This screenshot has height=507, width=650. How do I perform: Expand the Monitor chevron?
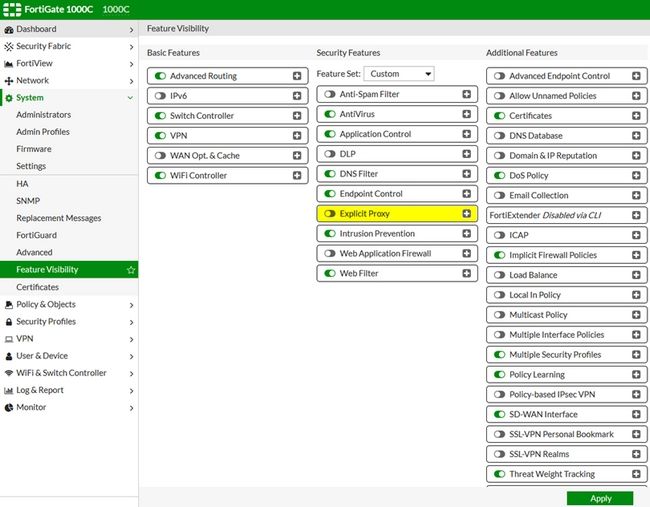pos(131,408)
